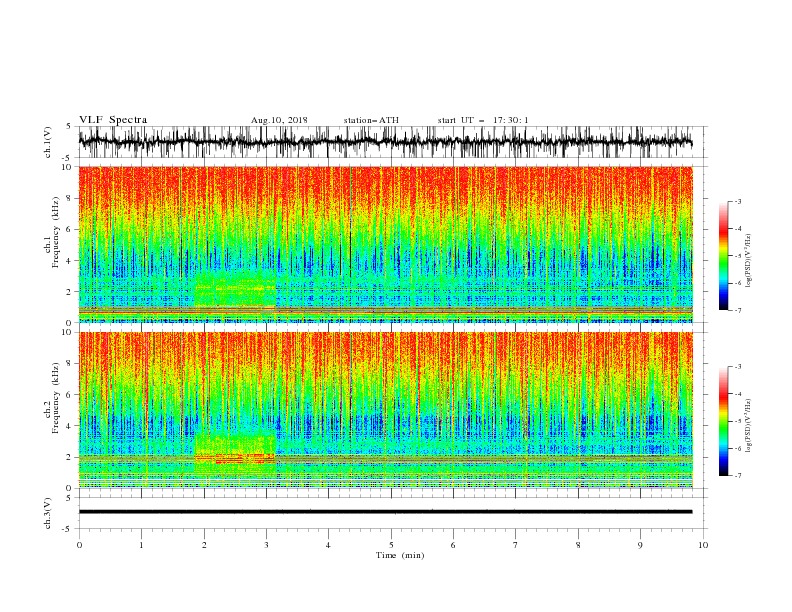
Task: Click the red emission burst in ch.2 spectrogram
Action: pos(235,456)
